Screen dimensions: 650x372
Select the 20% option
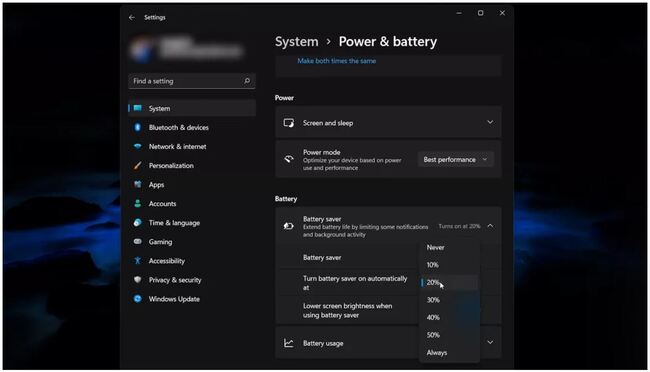tap(449, 282)
